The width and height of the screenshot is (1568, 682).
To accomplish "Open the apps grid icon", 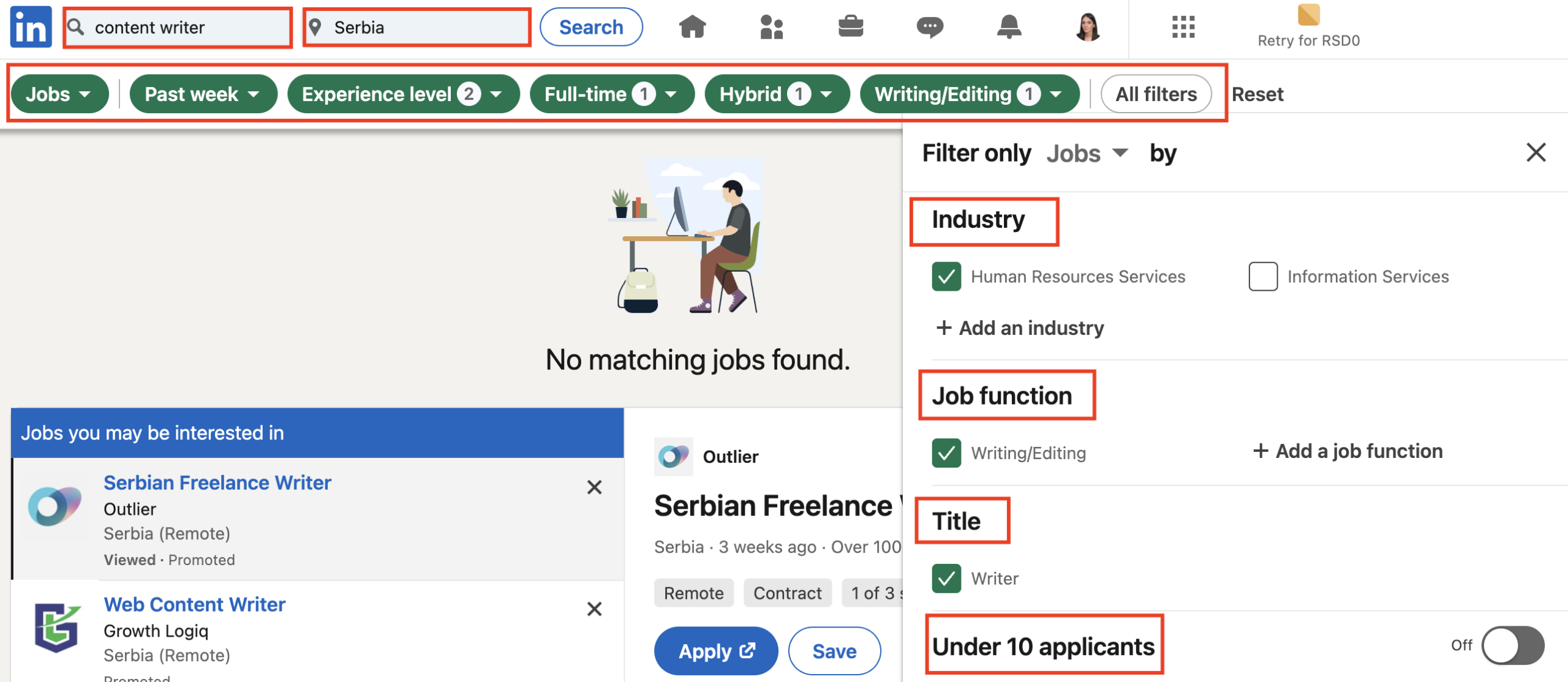I will [1182, 27].
